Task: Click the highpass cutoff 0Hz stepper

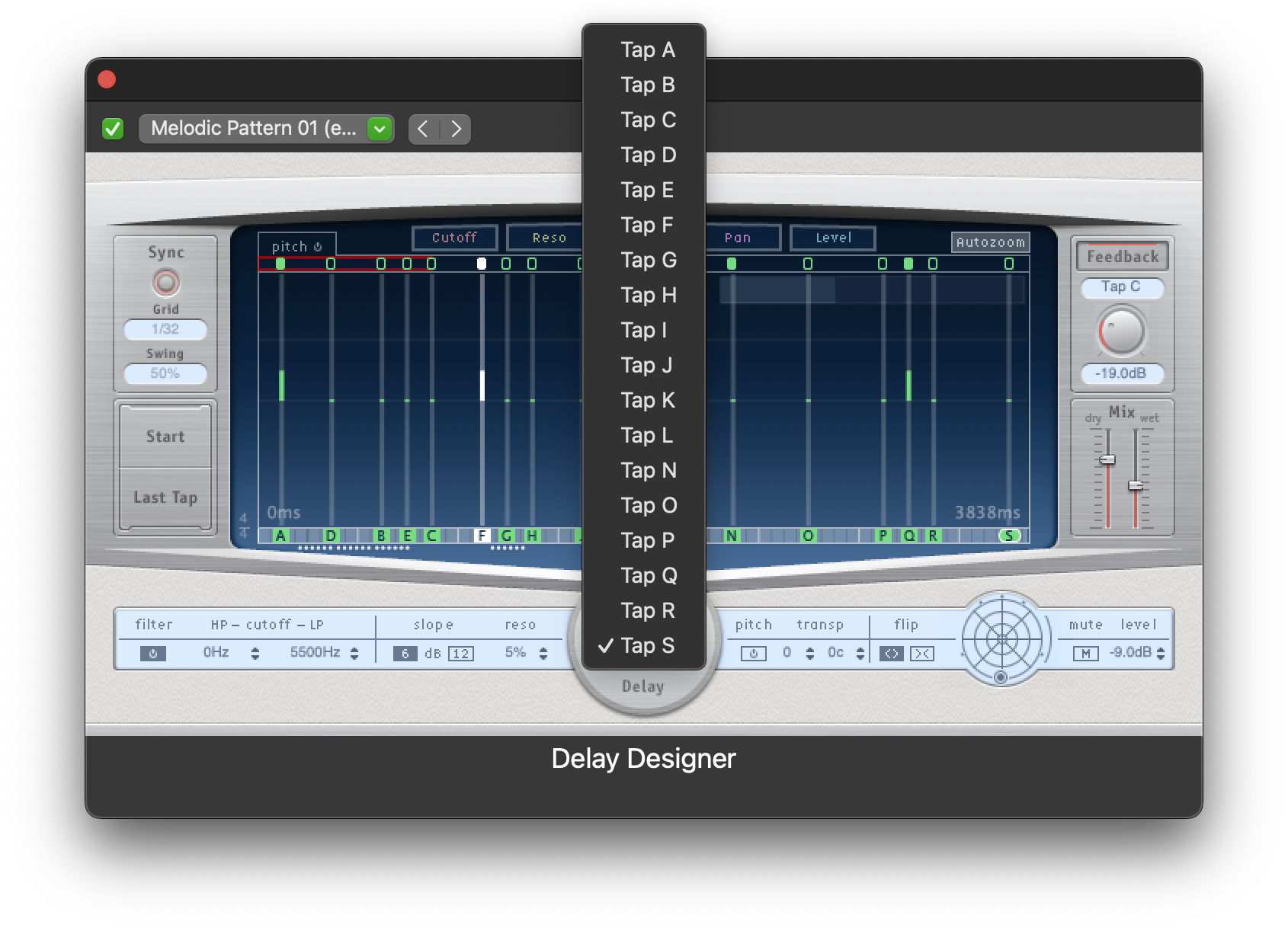Action: pyautogui.click(x=255, y=653)
